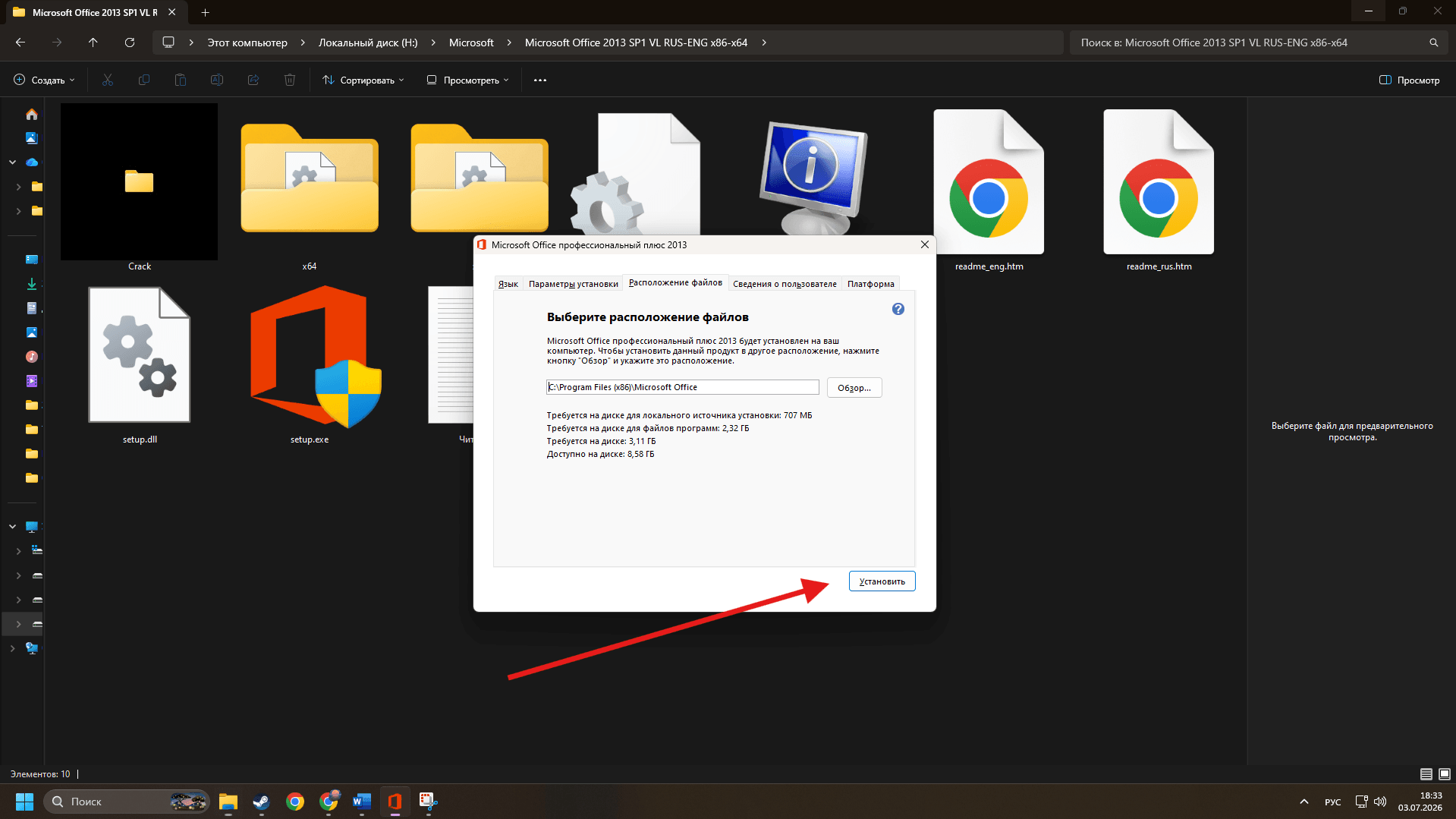The width and height of the screenshot is (1456, 819).
Task: Click the Windows Start button
Action: pyautogui.click(x=24, y=802)
